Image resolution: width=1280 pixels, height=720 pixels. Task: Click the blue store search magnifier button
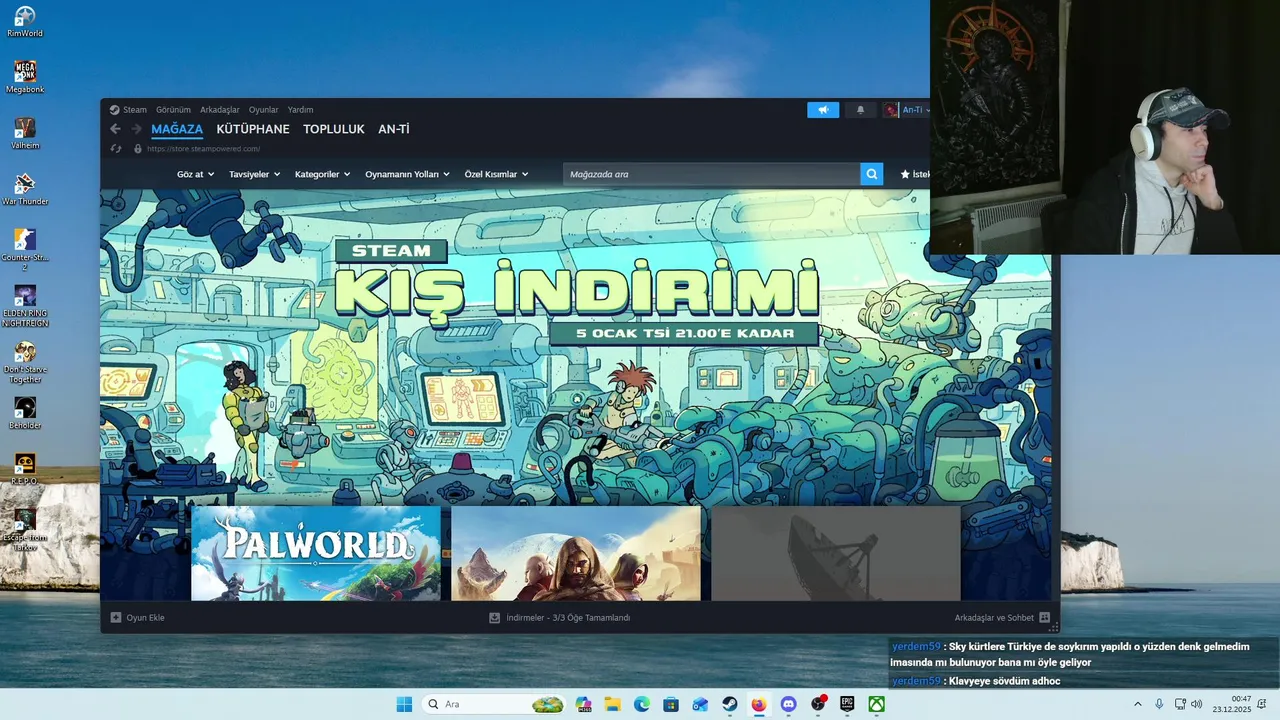872,174
